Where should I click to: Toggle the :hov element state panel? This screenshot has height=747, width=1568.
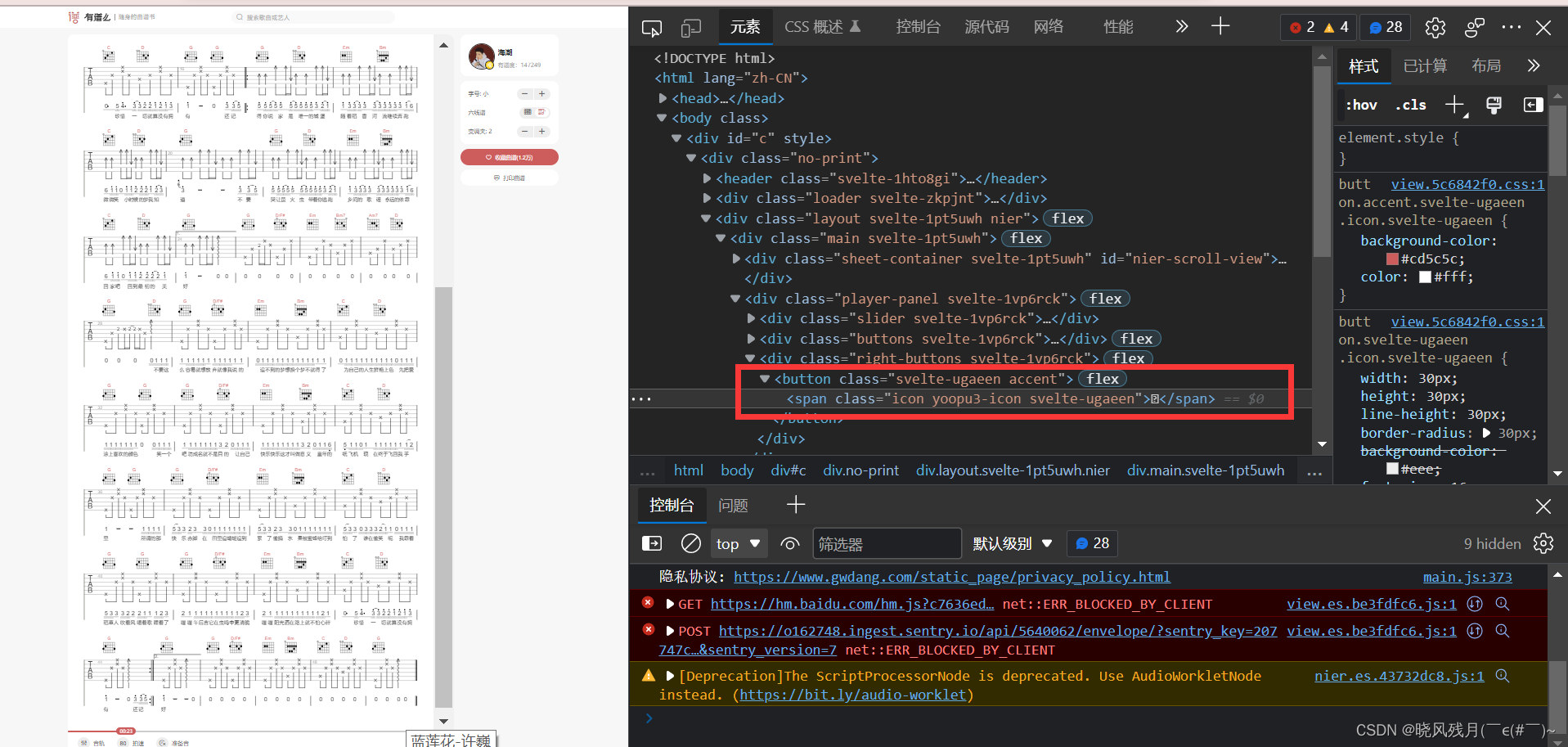[1362, 105]
